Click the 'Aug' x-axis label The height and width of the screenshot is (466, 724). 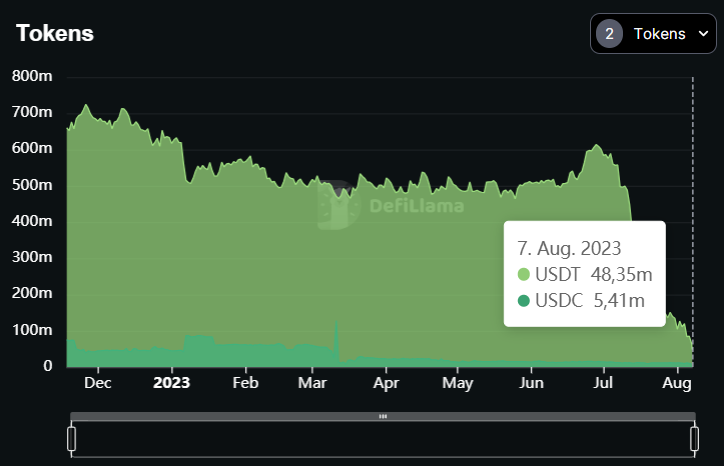pos(677,383)
